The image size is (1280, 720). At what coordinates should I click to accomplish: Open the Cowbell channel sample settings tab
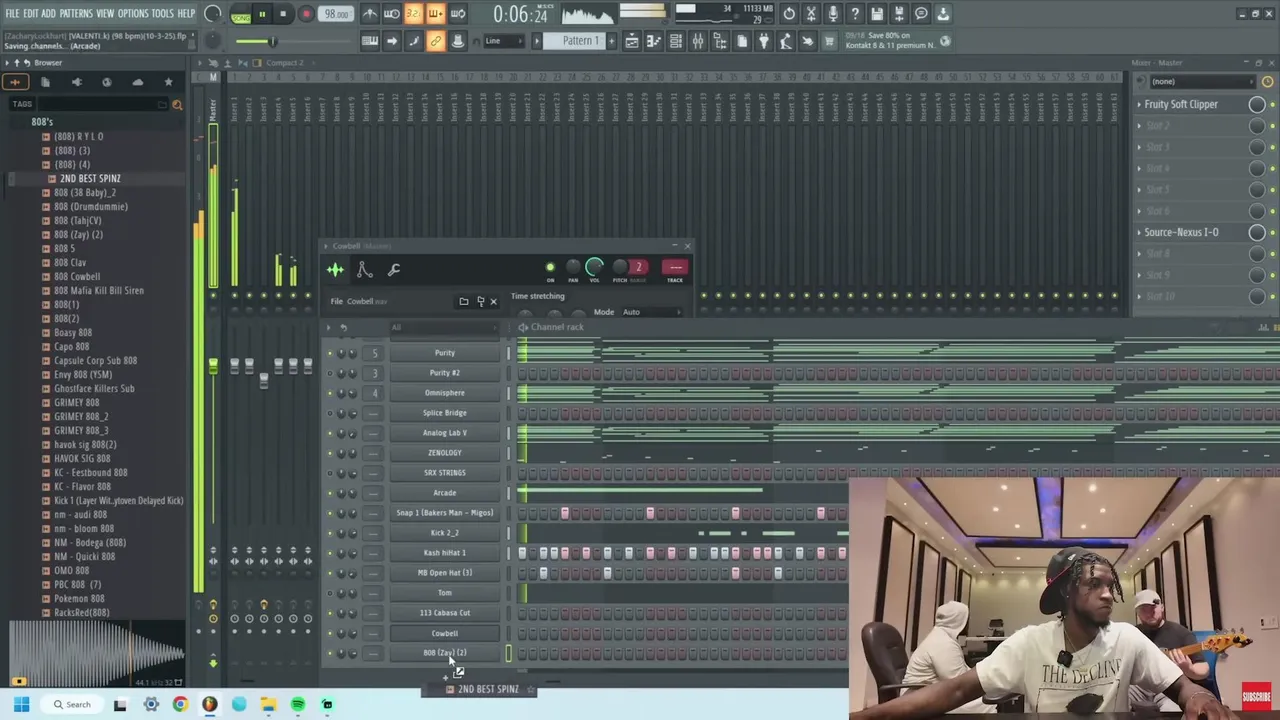[x=335, y=269]
